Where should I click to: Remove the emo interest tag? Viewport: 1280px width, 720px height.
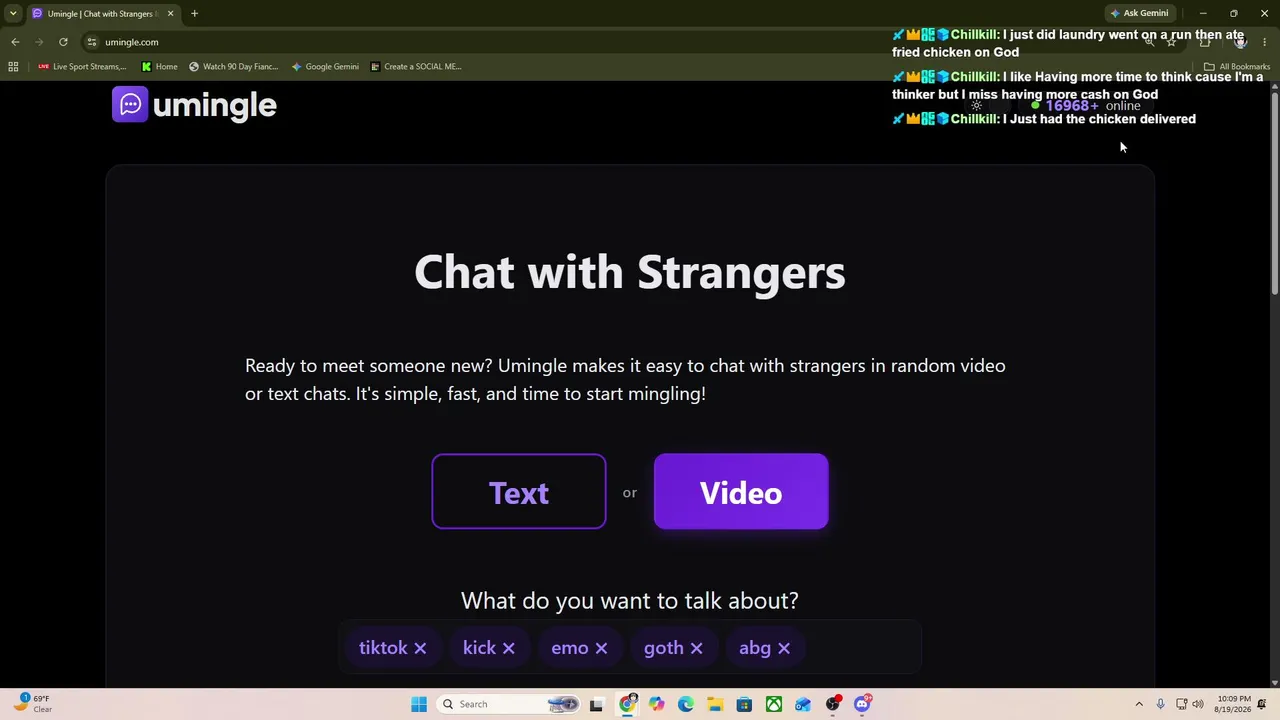click(601, 648)
